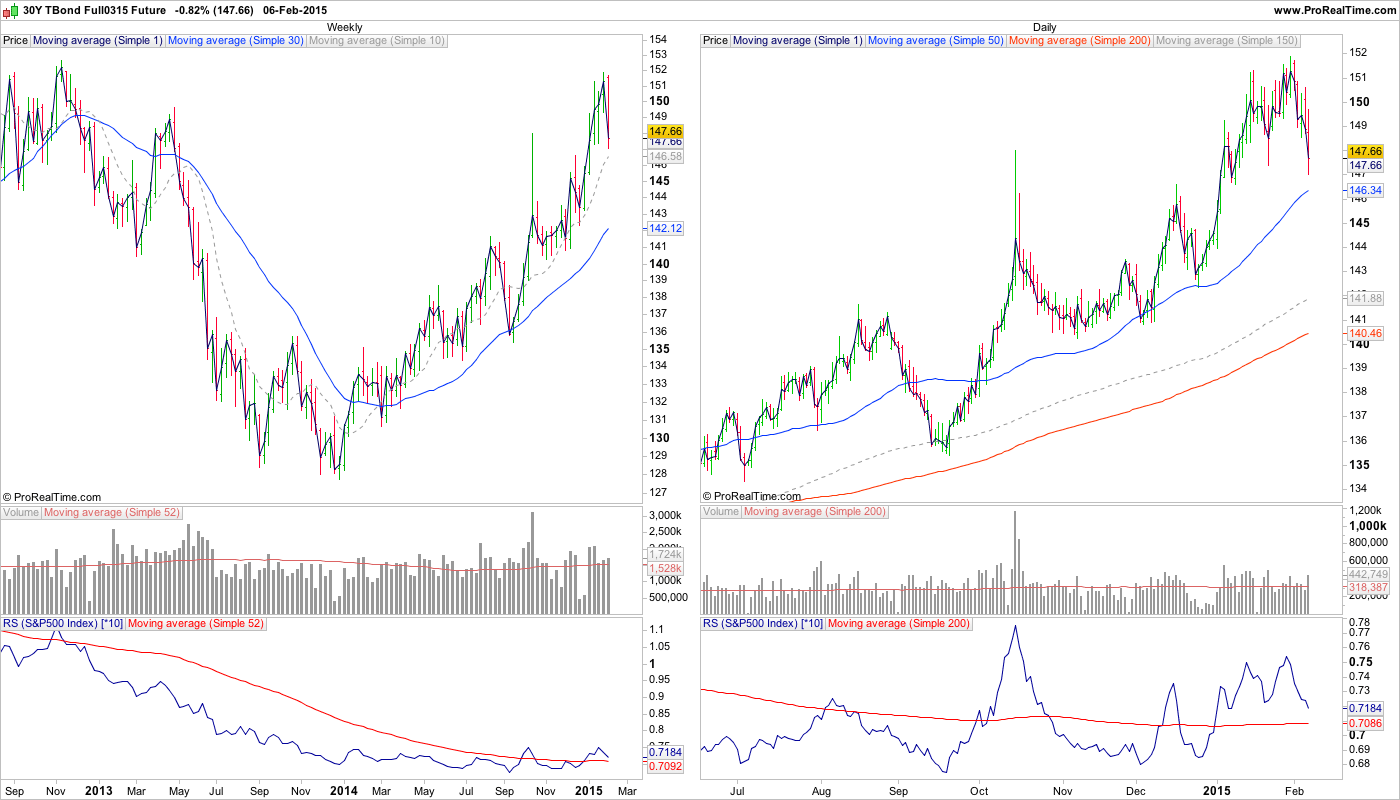Open Moving average (Simple 50) on Daily chart

[x=935, y=41]
